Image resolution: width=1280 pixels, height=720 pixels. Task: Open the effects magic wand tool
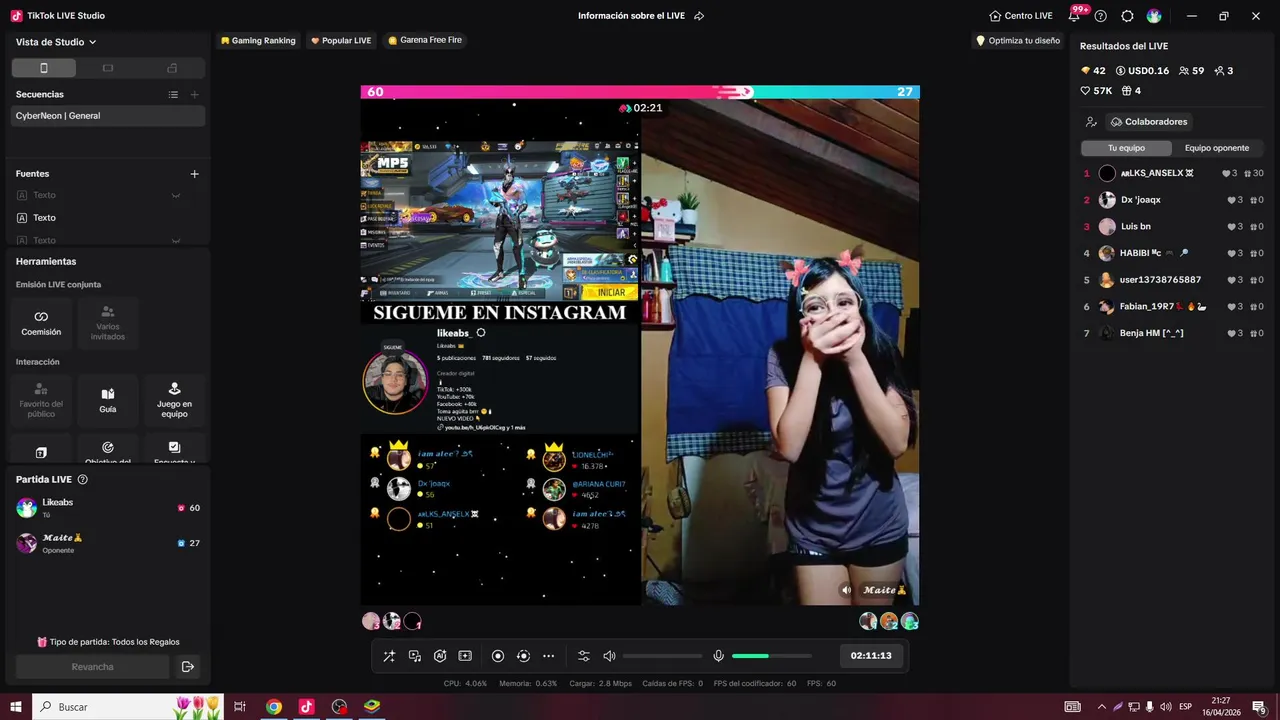coord(389,656)
